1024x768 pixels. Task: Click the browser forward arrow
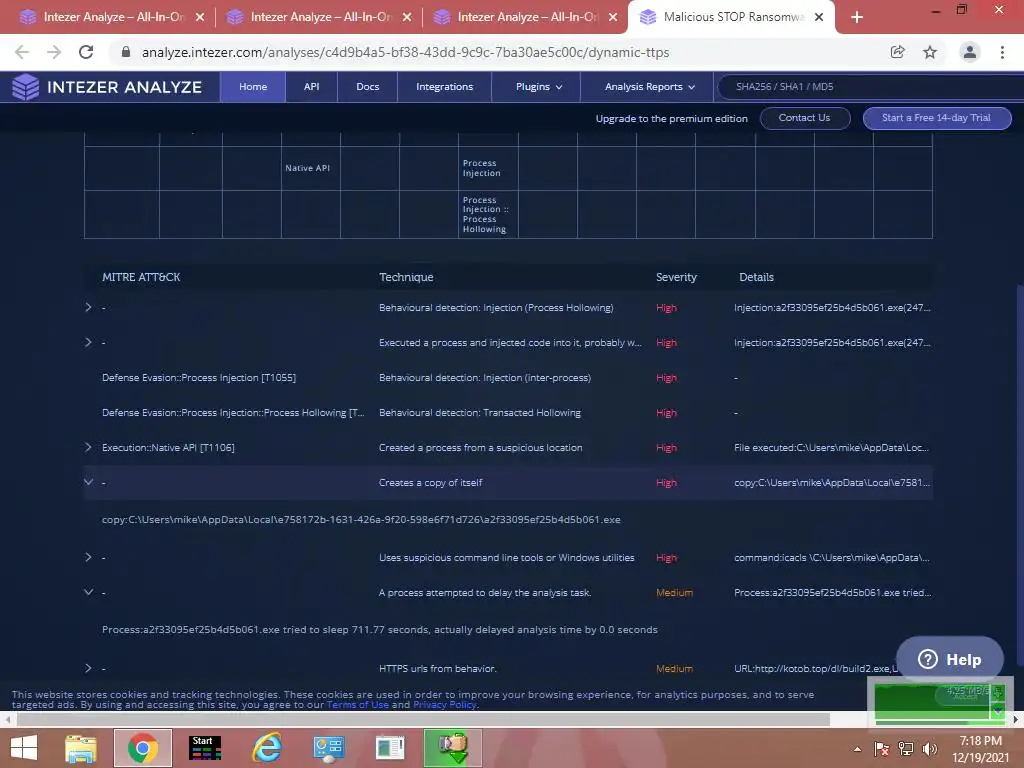[54, 52]
